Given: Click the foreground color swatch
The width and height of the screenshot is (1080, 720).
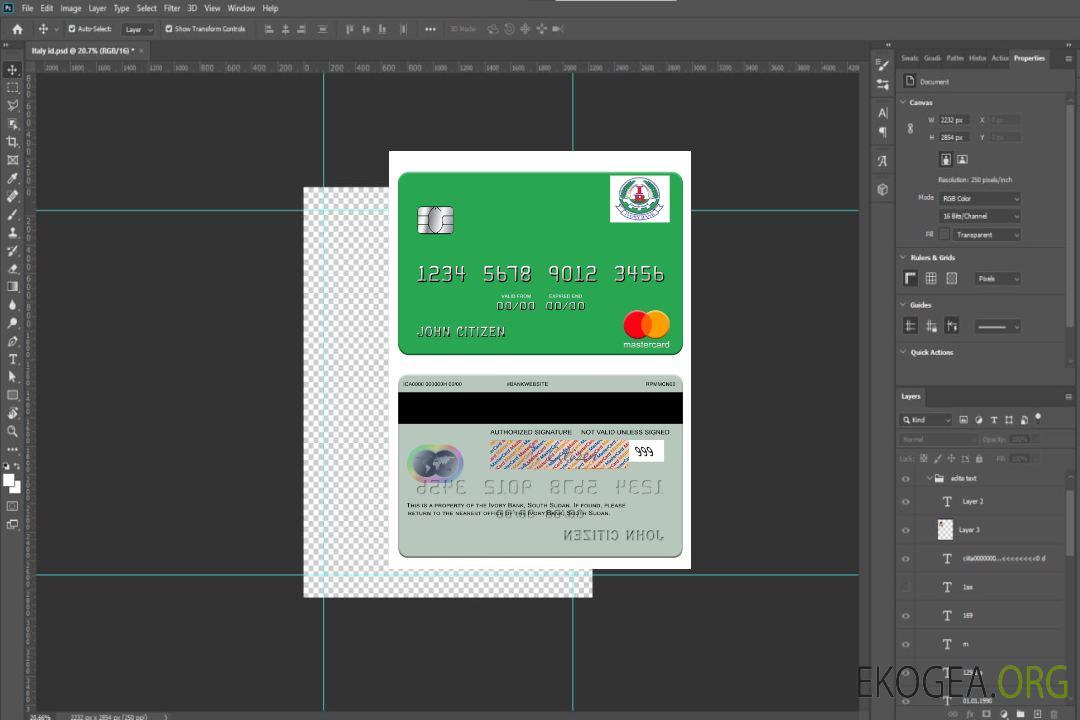Looking at the screenshot, I should coord(9,480).
